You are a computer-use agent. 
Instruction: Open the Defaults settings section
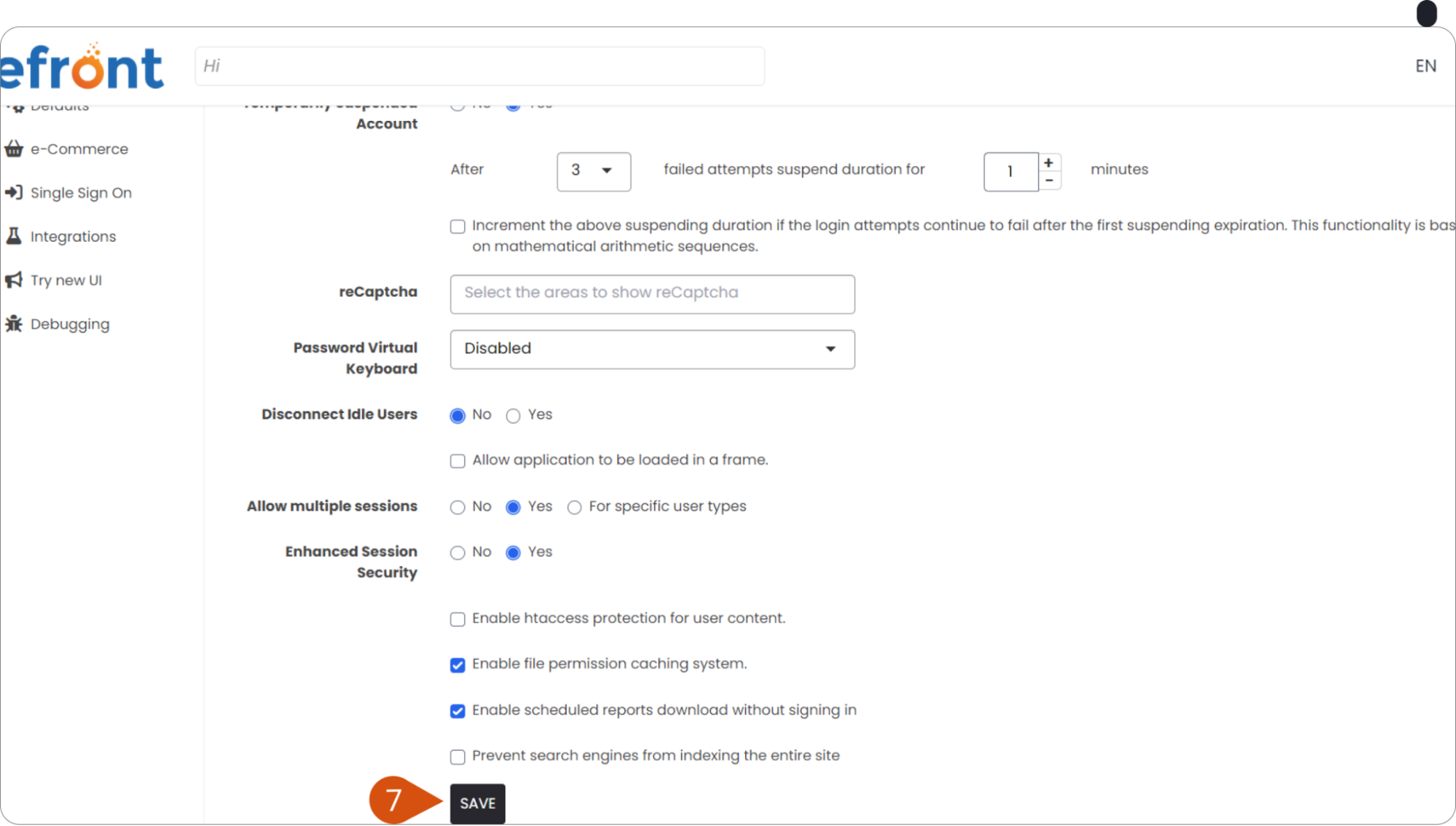point(60,106)
